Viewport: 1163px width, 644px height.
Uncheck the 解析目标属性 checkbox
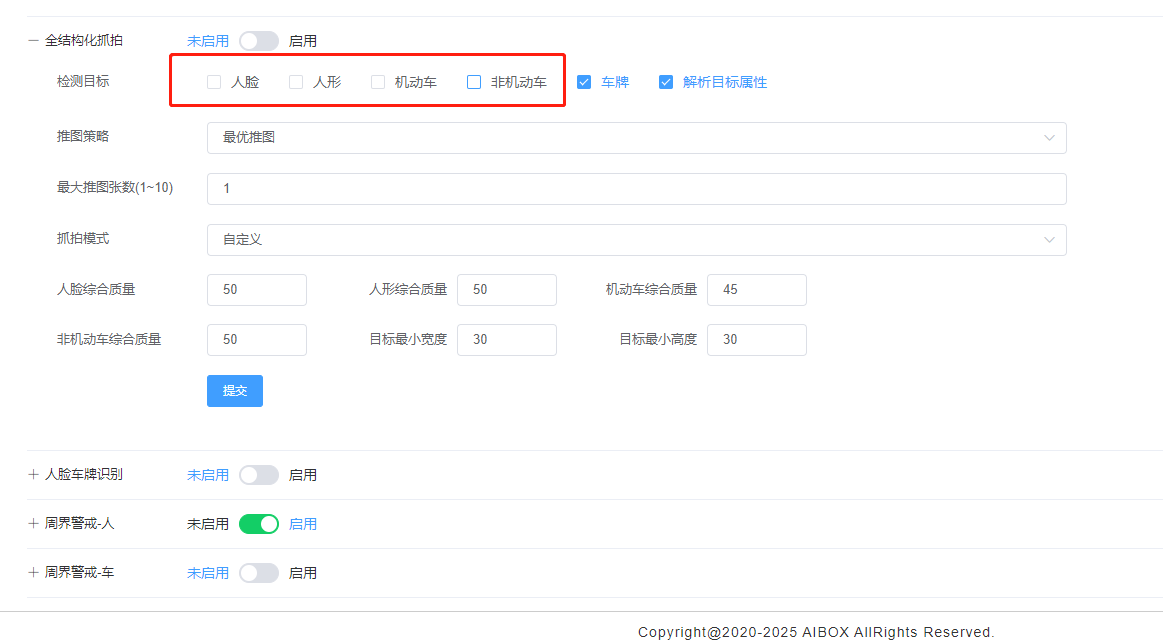click(x=666, y=81)
